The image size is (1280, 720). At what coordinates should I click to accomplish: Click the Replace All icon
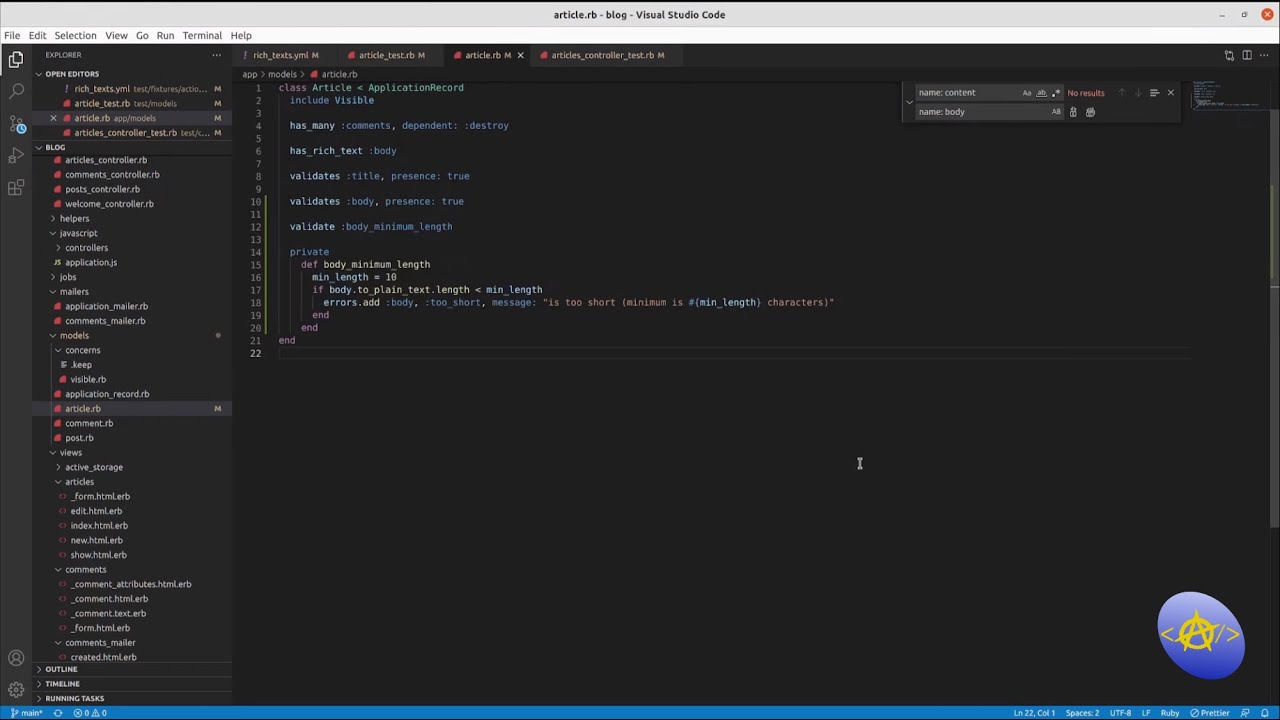(1090, 112)
